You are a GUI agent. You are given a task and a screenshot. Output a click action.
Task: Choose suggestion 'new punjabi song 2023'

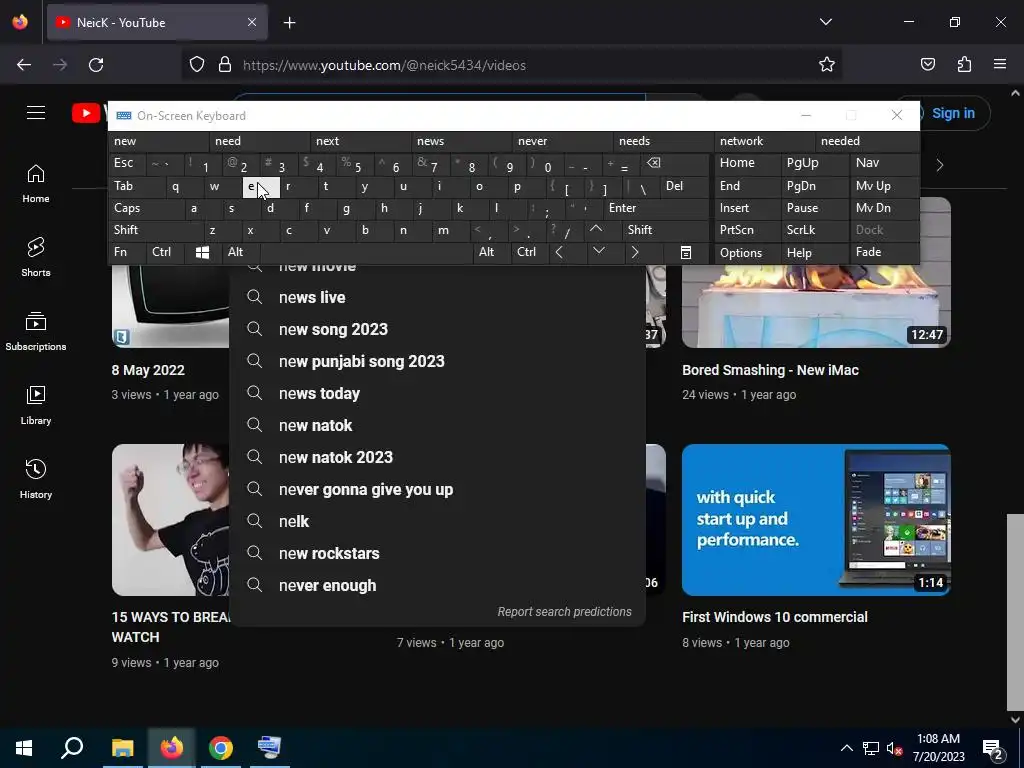[x=437, y=362]
